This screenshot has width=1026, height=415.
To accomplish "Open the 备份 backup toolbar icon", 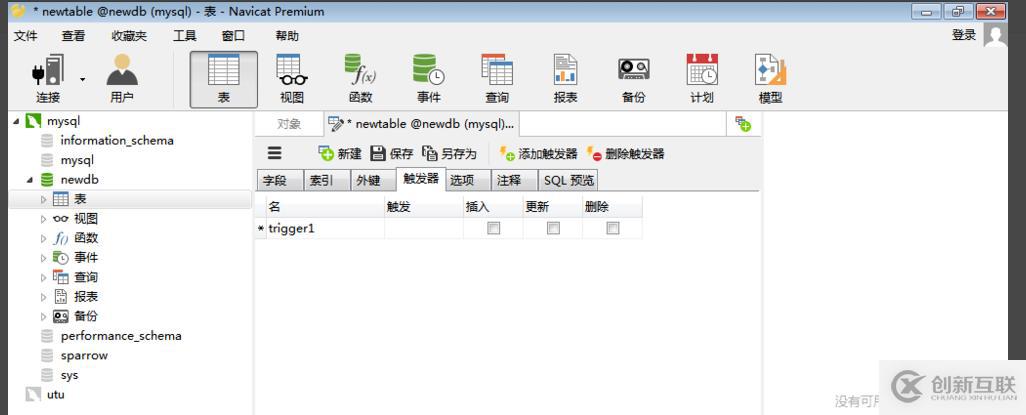I will click(633, 79).
